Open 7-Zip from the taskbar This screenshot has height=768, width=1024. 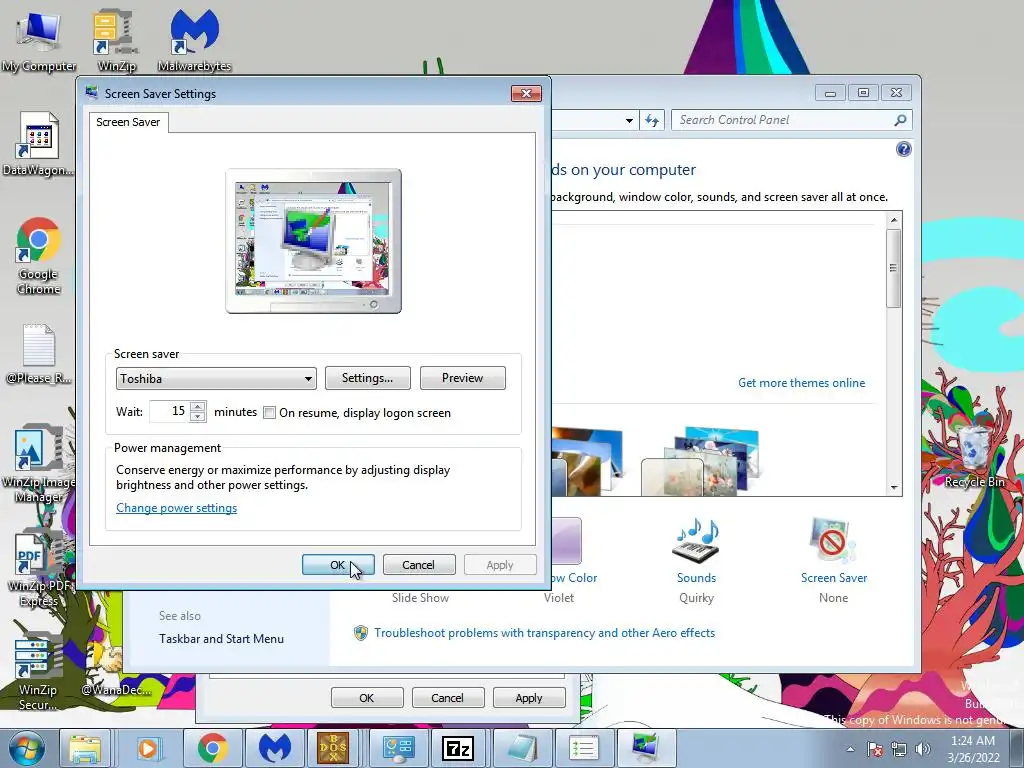(x=458, y=748)
